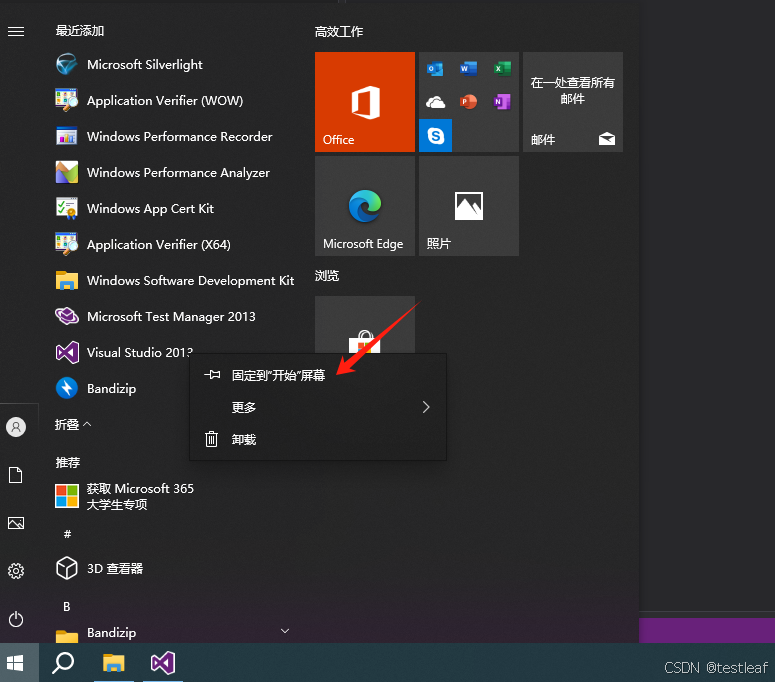Open Excel from the Office tile group
Viewport: 775px width, 682px height.
point(502,69)
